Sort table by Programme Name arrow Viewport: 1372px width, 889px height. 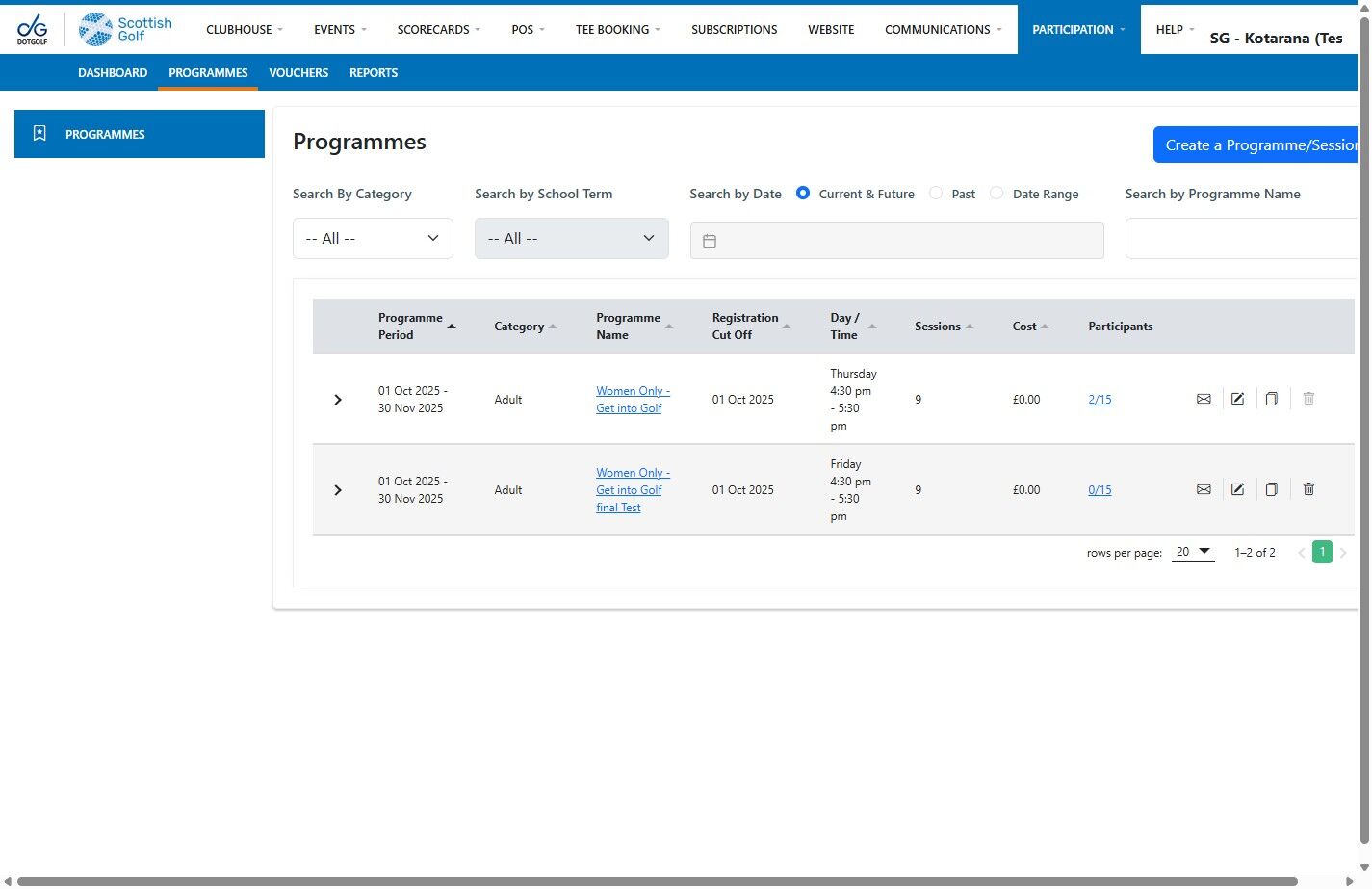coord(669,327)
